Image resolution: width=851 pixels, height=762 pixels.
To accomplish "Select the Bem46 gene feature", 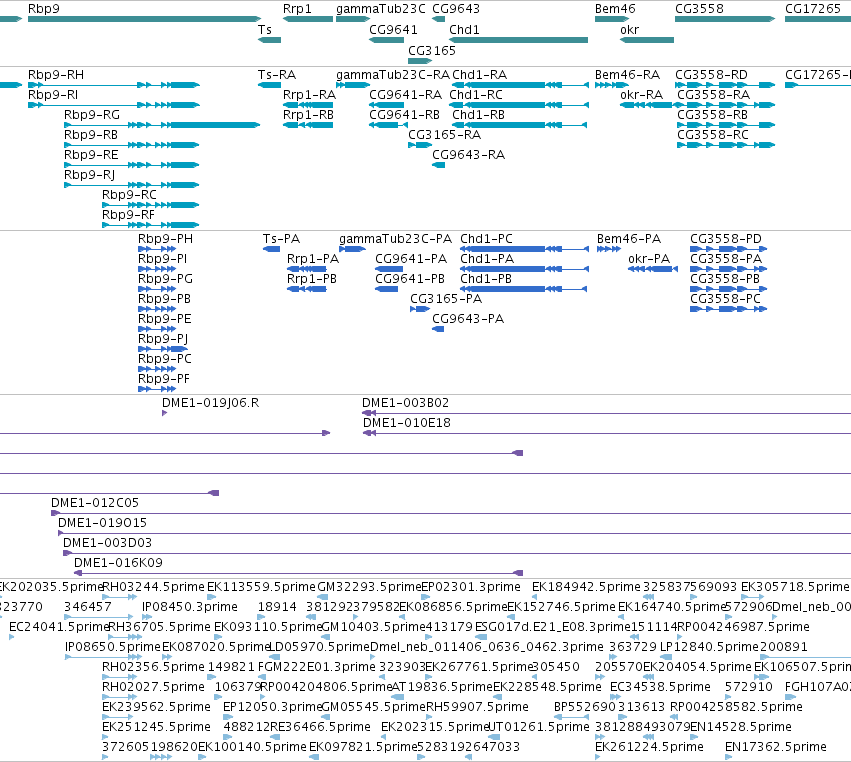I will (612, 19).
